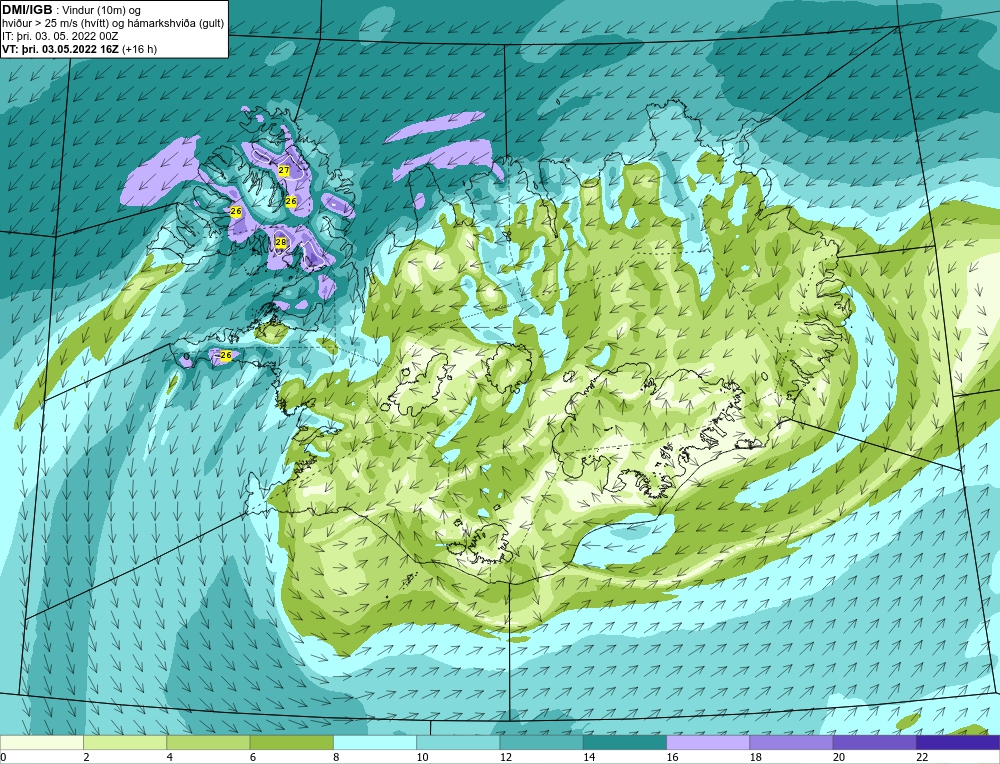
Task: Click the southernmost yellow 26 gust label
Action: click(x=225, y=355)
